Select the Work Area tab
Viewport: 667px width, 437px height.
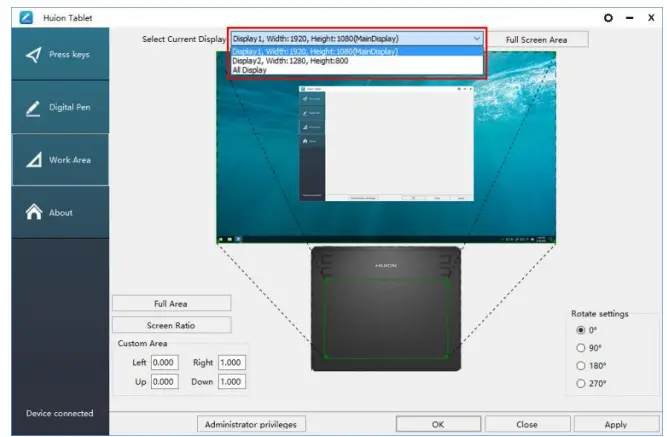point(60,160)
